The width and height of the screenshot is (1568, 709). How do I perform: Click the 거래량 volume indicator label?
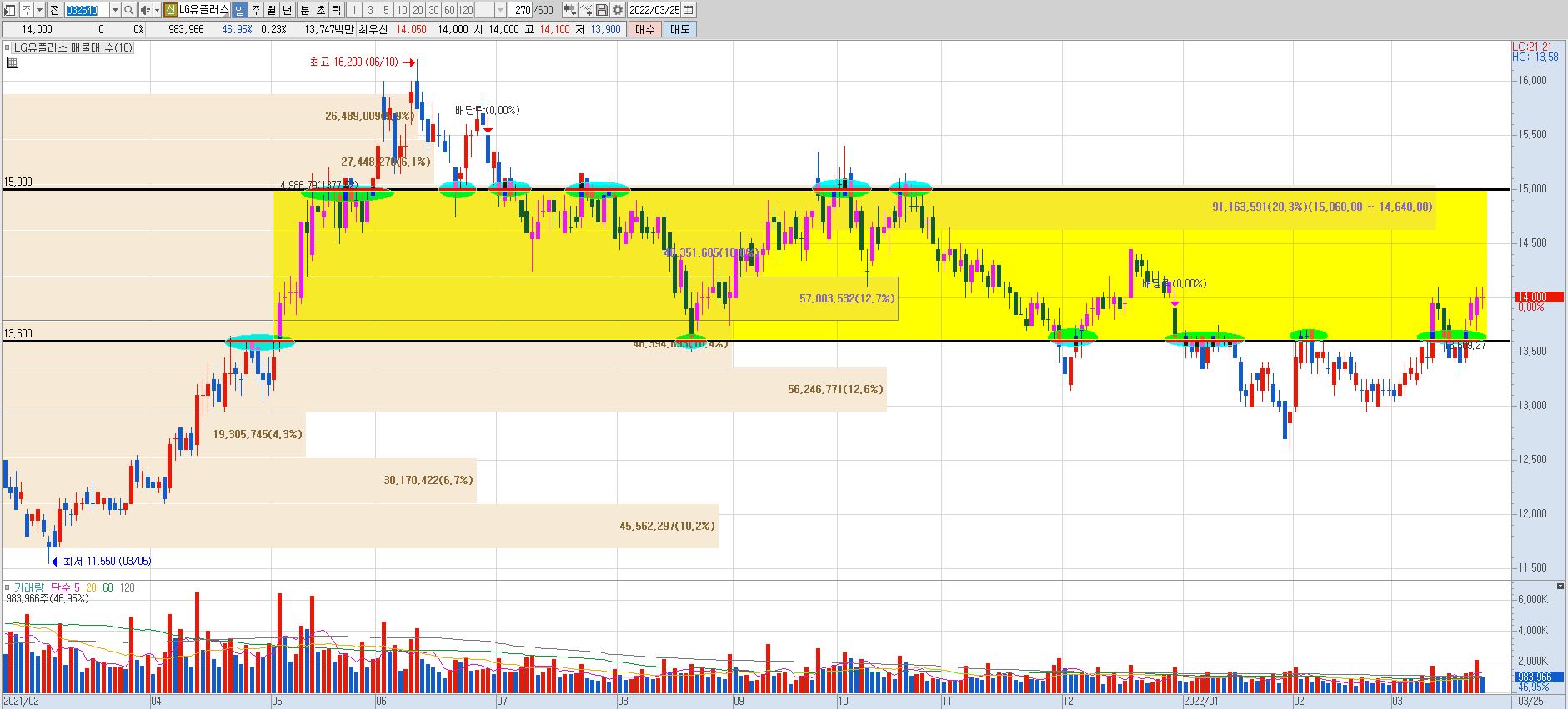point(29,588)
